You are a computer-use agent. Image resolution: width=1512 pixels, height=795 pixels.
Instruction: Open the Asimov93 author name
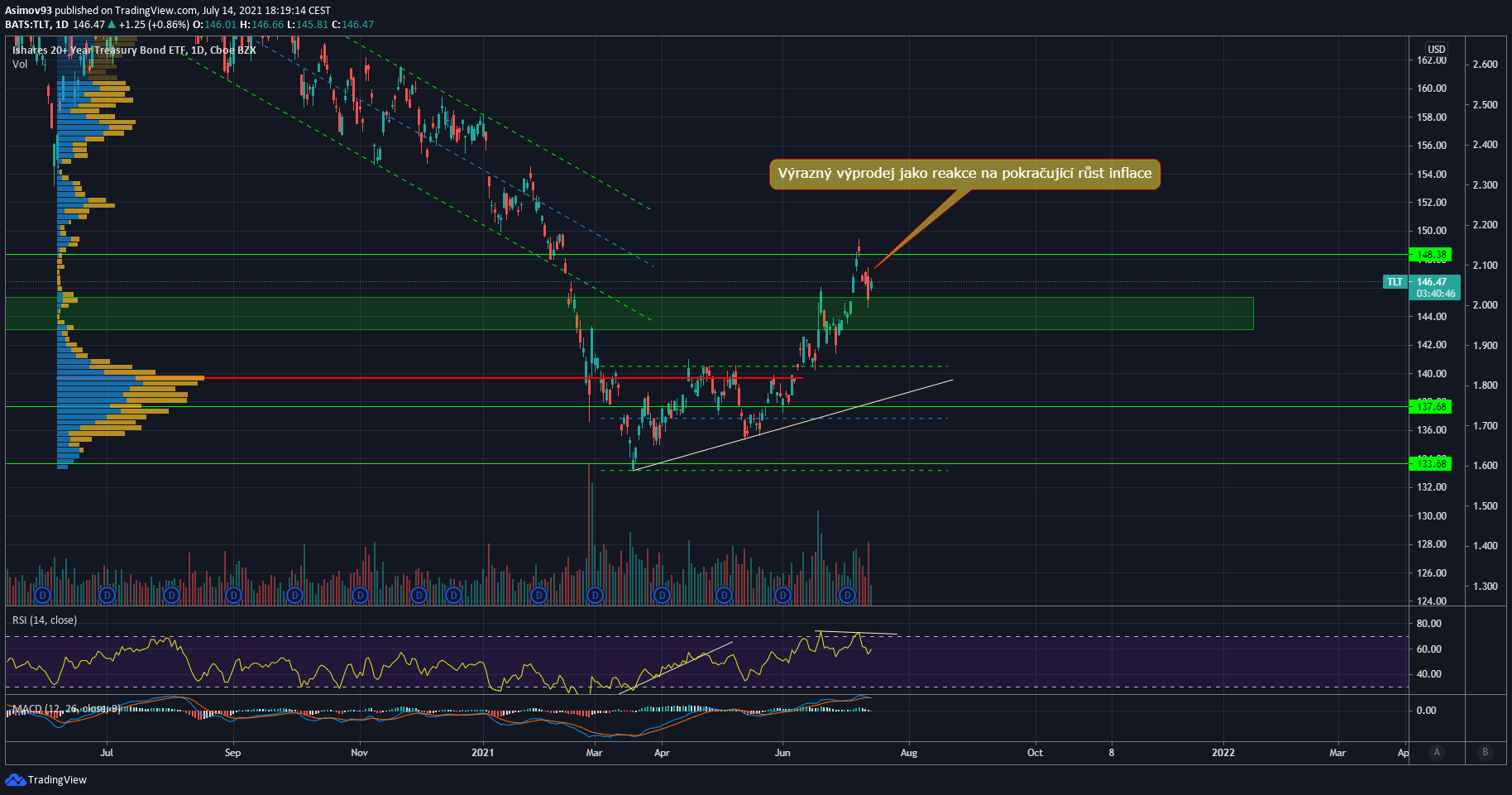(28, 10)
